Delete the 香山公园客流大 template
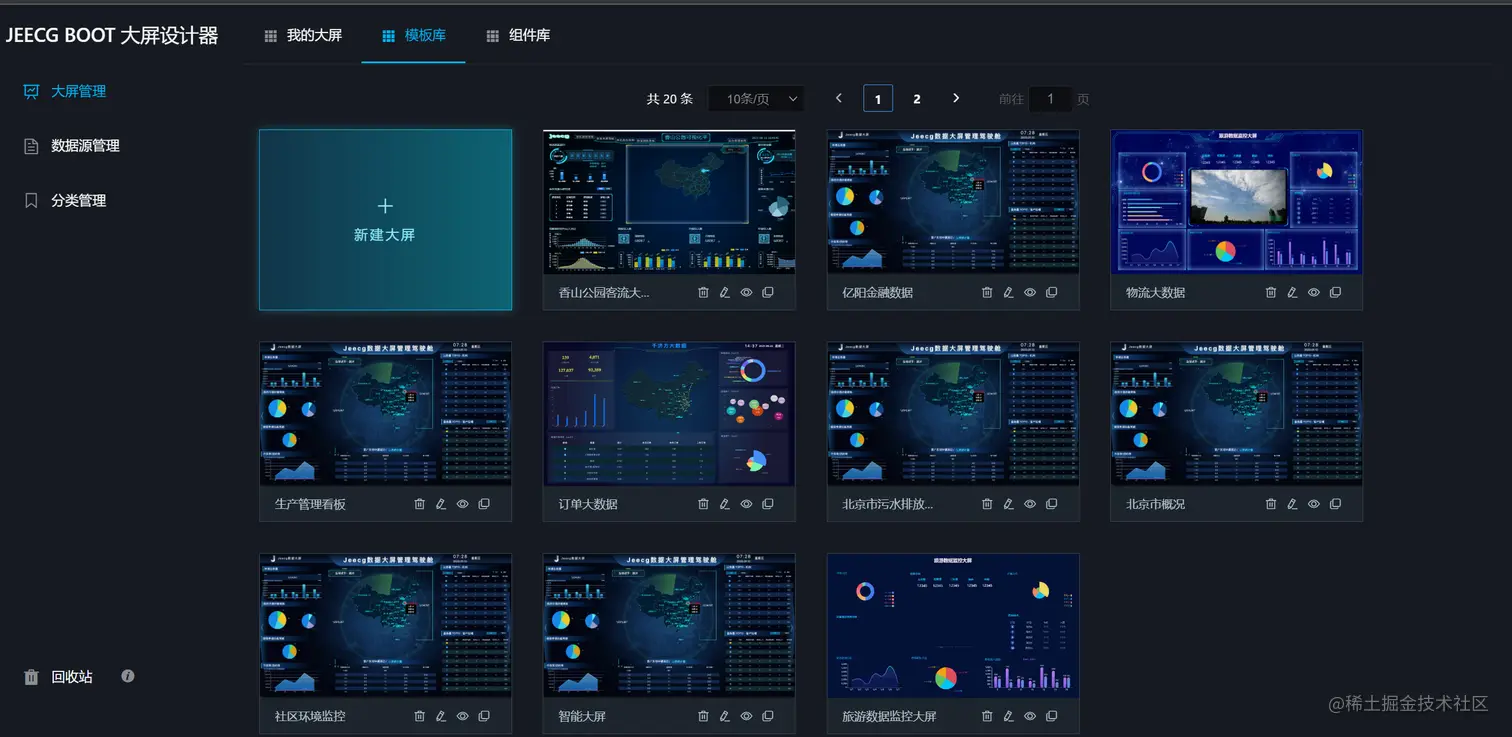The image size is (1512, 737). (703, 293)
